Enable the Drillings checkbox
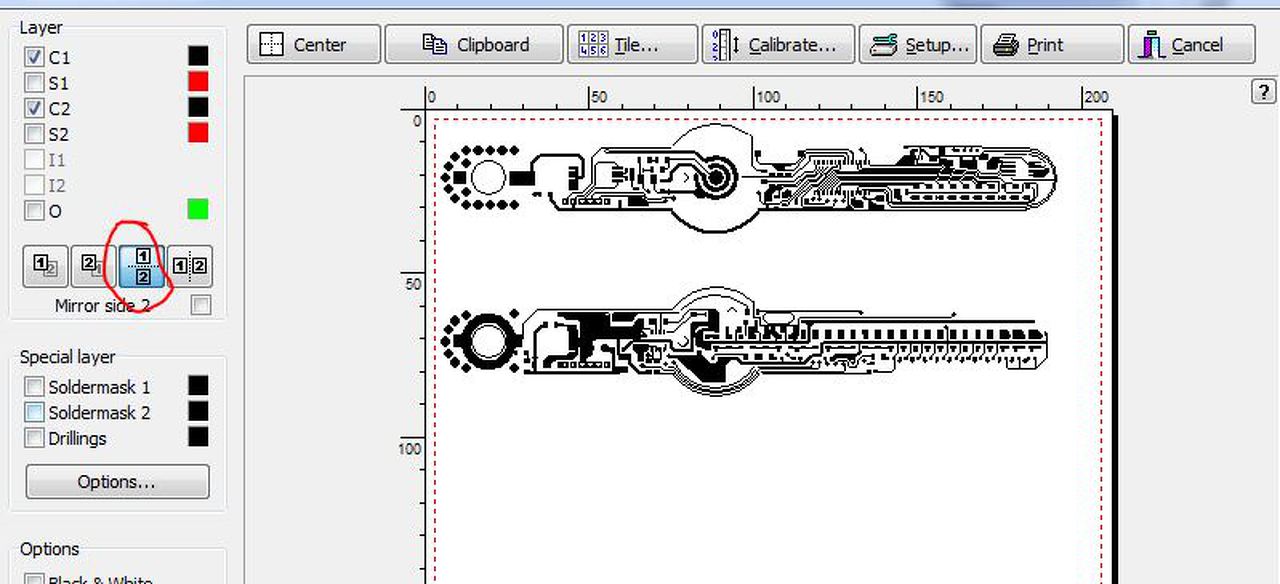Image resolution: width=1280 pixels, height=584 pixels. pos(35,438)
